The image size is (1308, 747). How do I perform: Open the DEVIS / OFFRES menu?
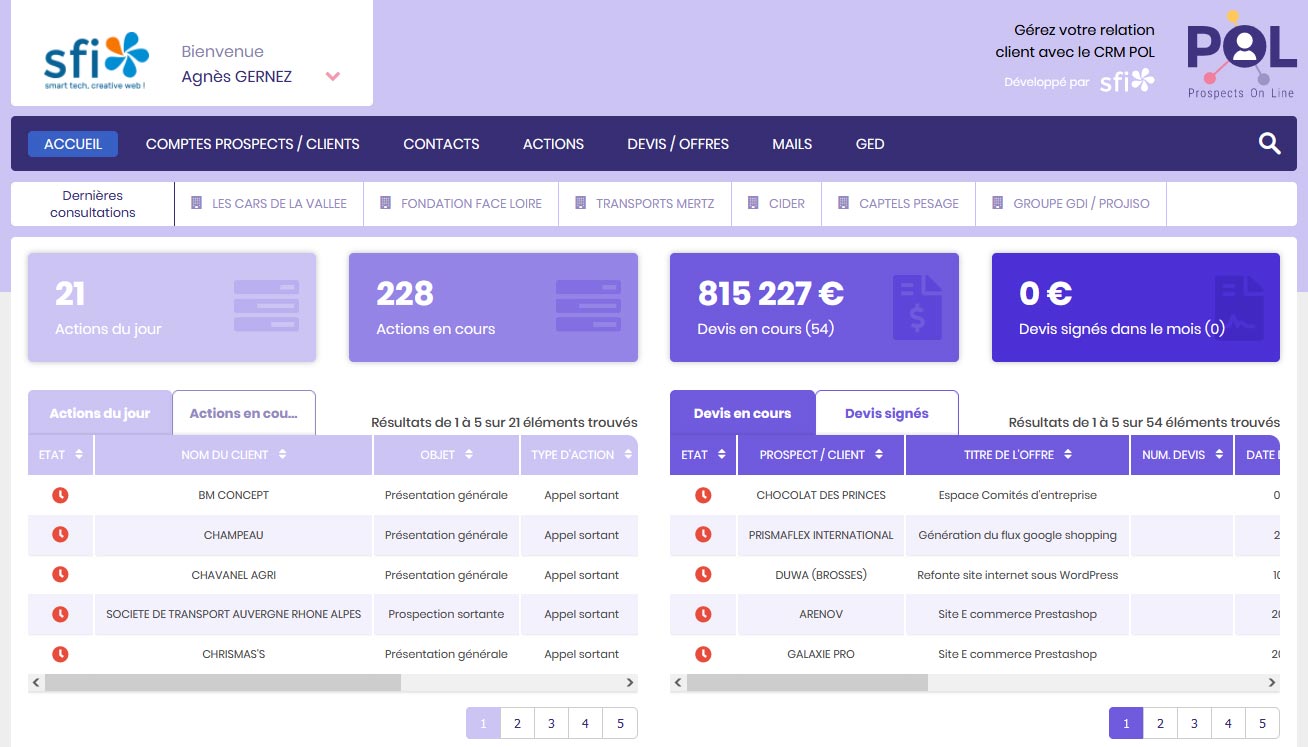click(677, 144)
